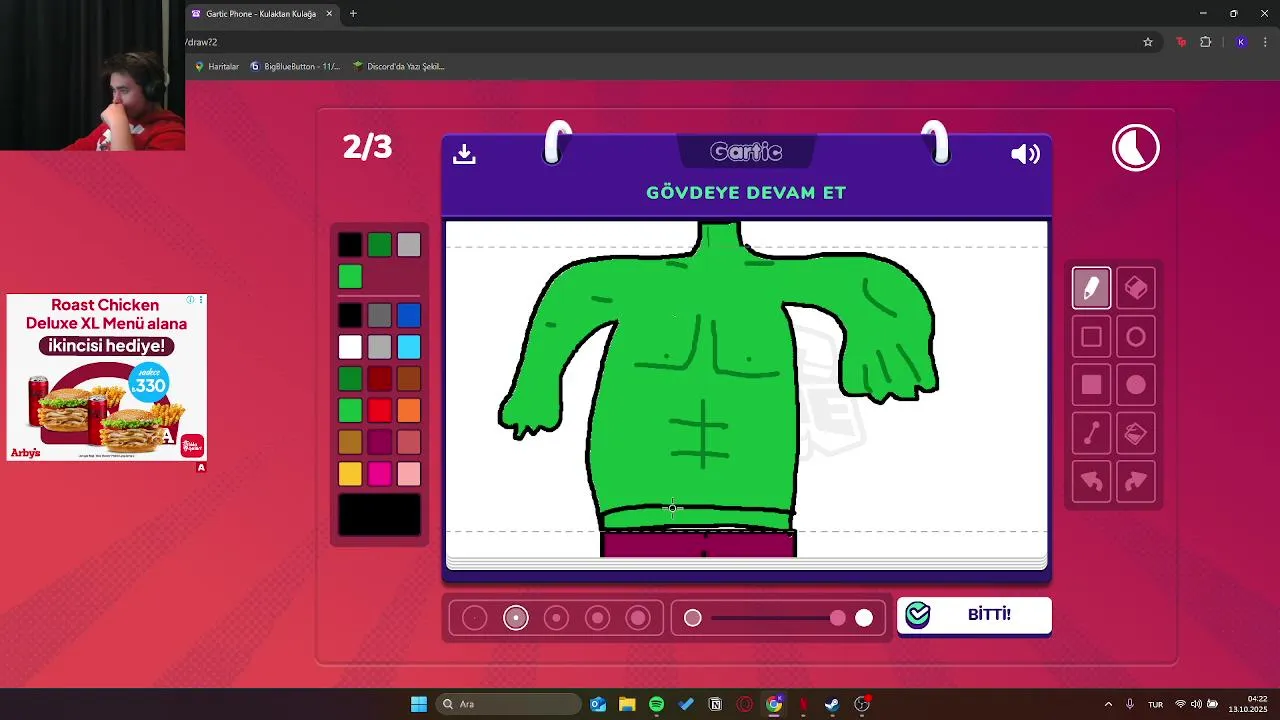Open a new browser tab
Viewport: 1280px width, 720px height.
click(353, 14)
